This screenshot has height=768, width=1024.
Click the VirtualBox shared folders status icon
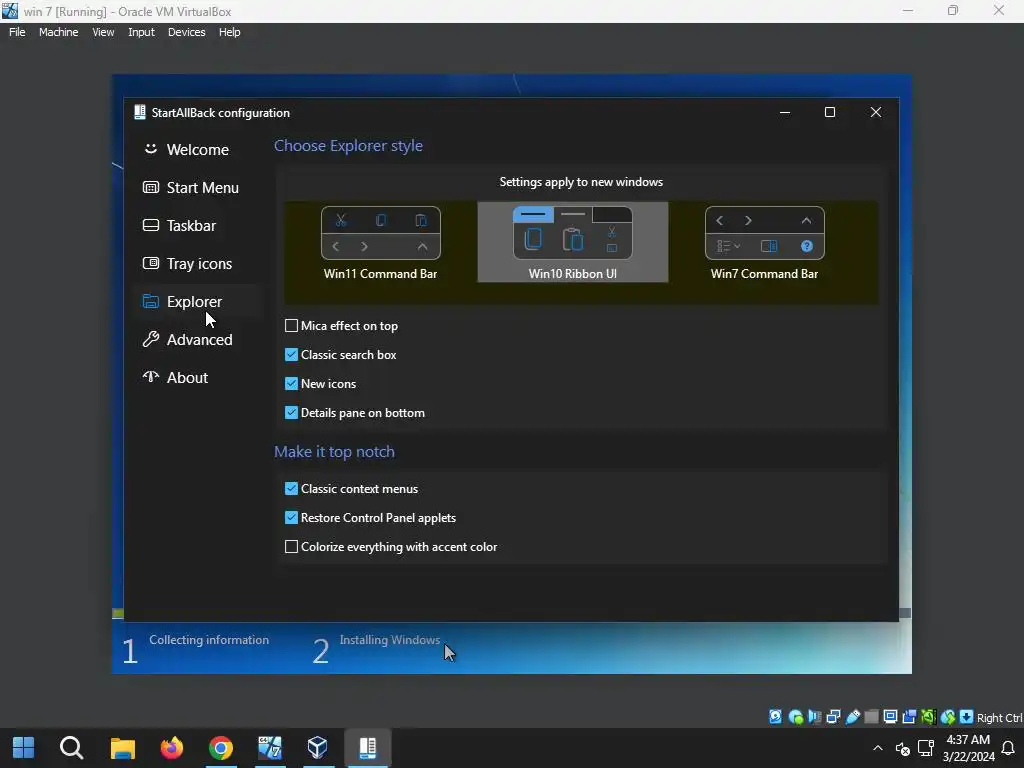tap(871, 717)
